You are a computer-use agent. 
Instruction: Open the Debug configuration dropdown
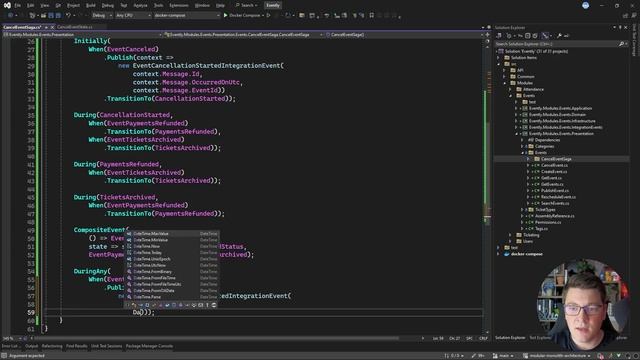click(x=102, y=16)
